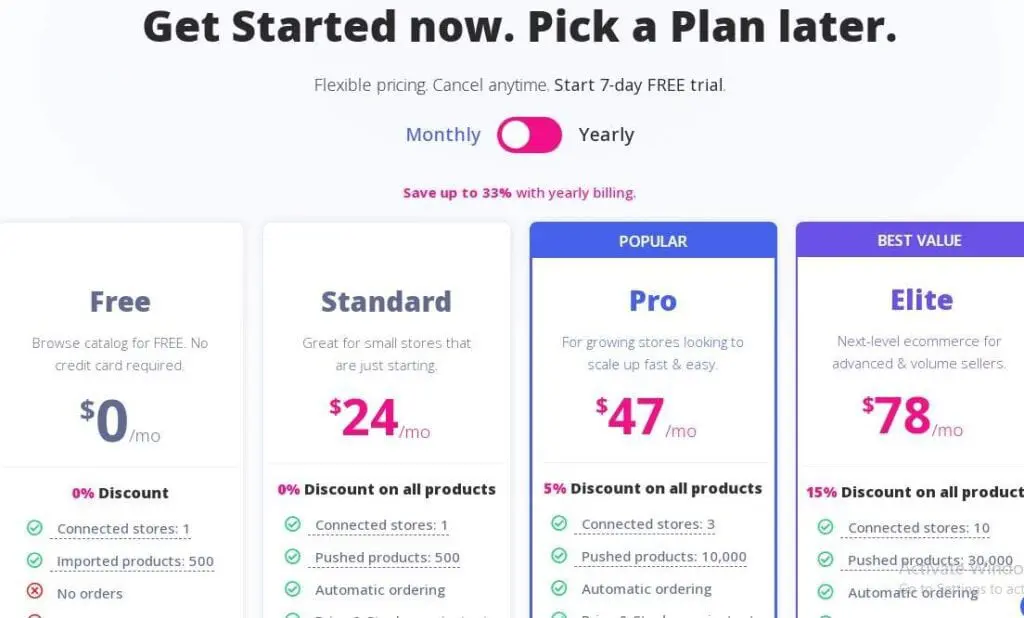Click check icon beside Pro Automatic ordering
The height and width of the screenshot is (618, 1024).
click(559, 588)
